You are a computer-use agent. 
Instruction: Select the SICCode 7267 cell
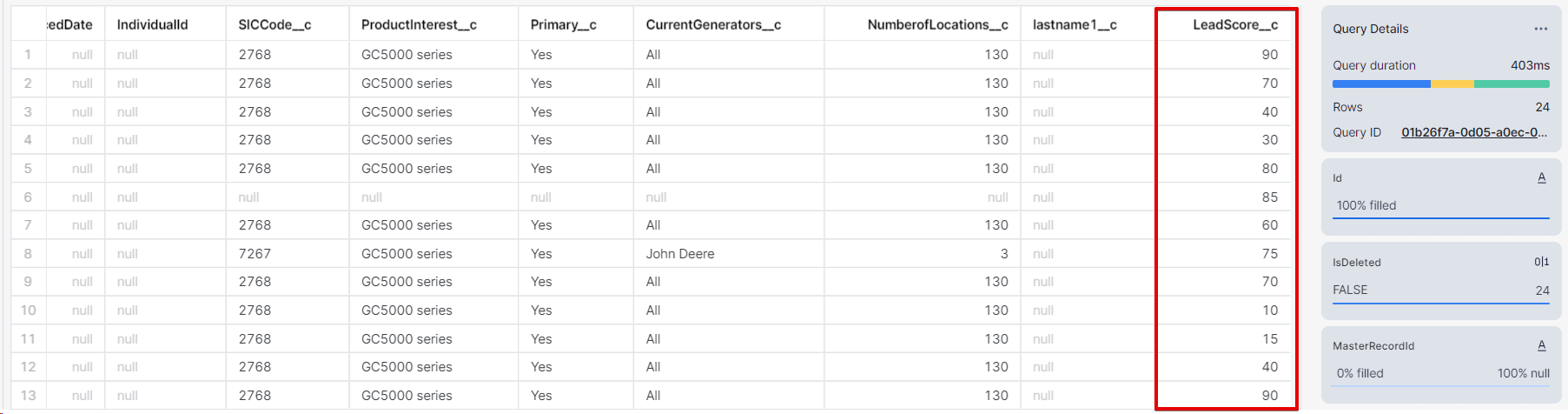click(x=255, y=254)
